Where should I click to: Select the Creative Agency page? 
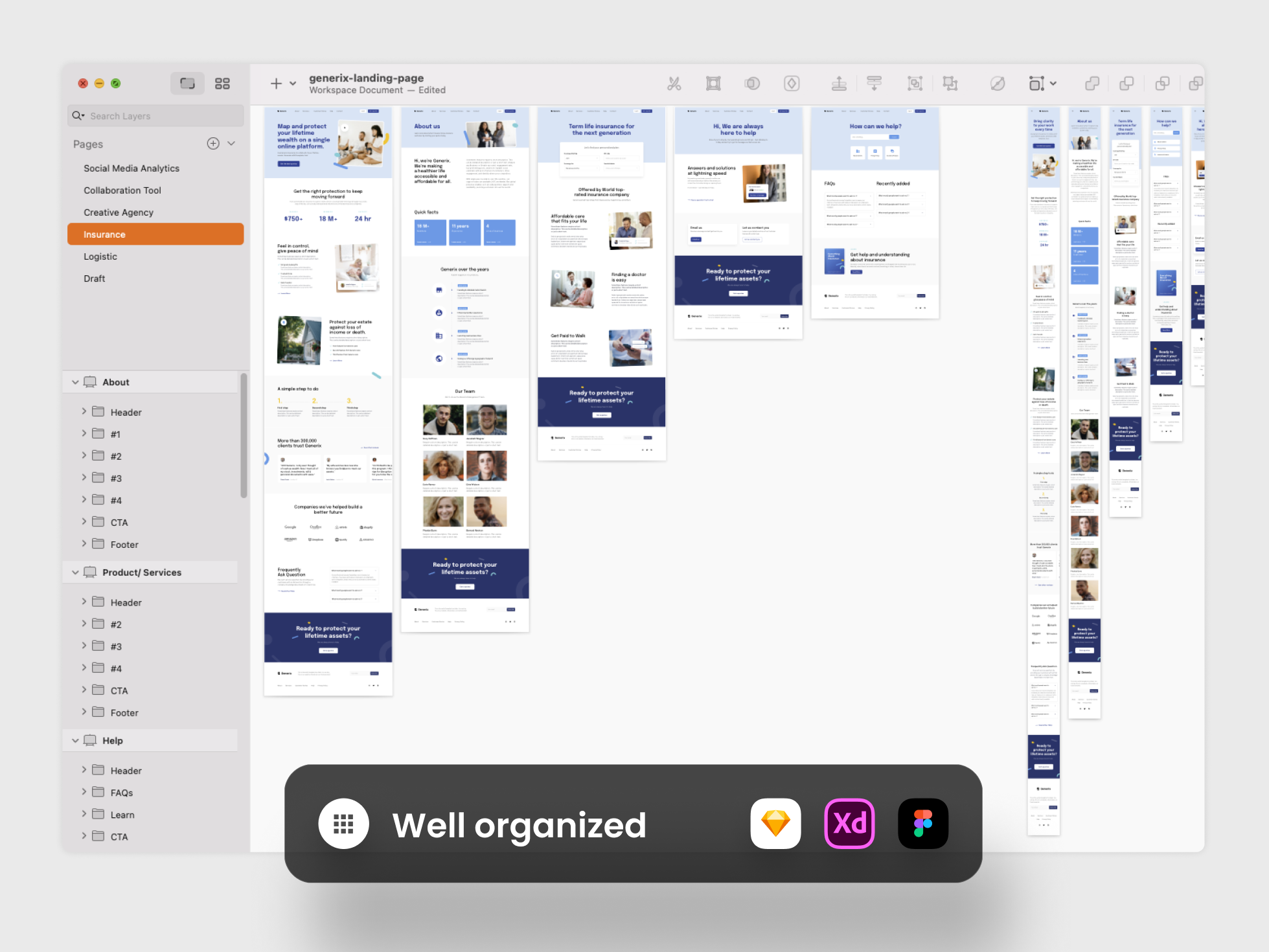point(119,212)
